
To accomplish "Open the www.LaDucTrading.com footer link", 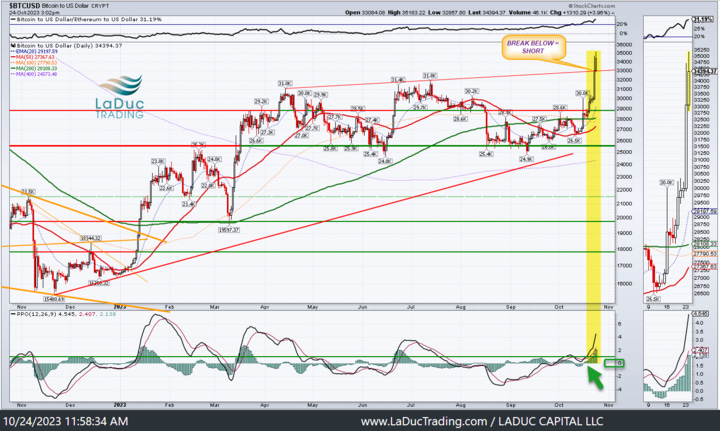I will click(x=424, y=421).
